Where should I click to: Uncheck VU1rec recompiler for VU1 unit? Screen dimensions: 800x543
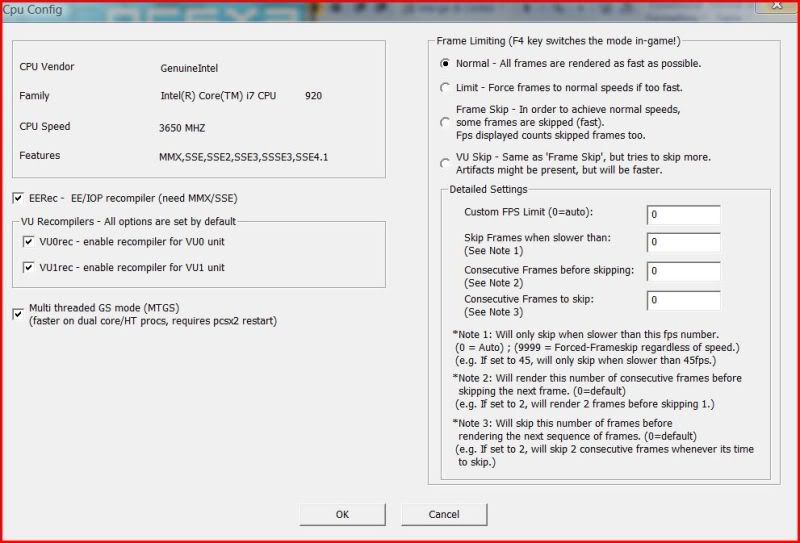(29, 267)
